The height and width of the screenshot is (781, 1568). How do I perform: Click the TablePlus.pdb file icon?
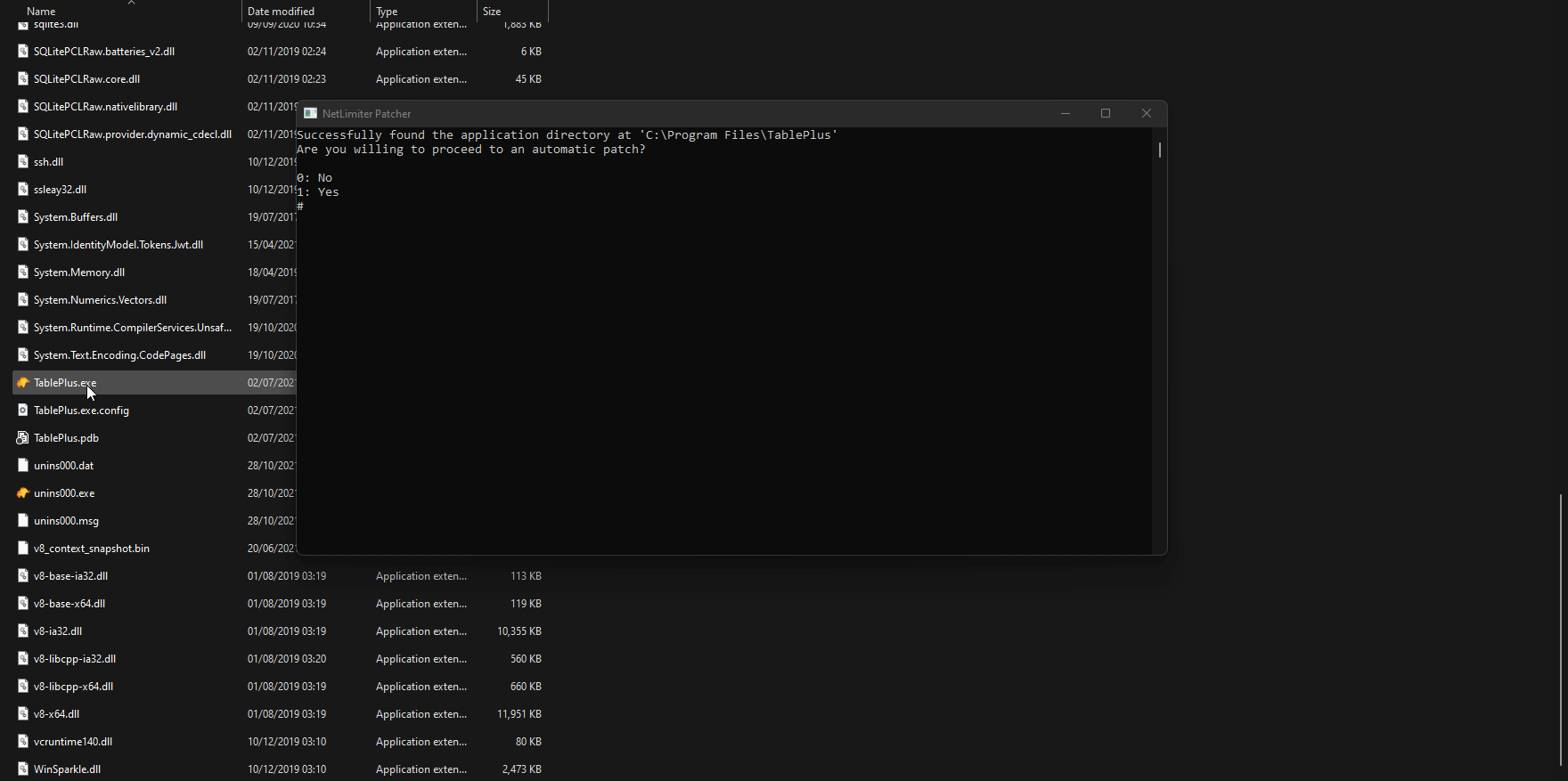(23, 438)
